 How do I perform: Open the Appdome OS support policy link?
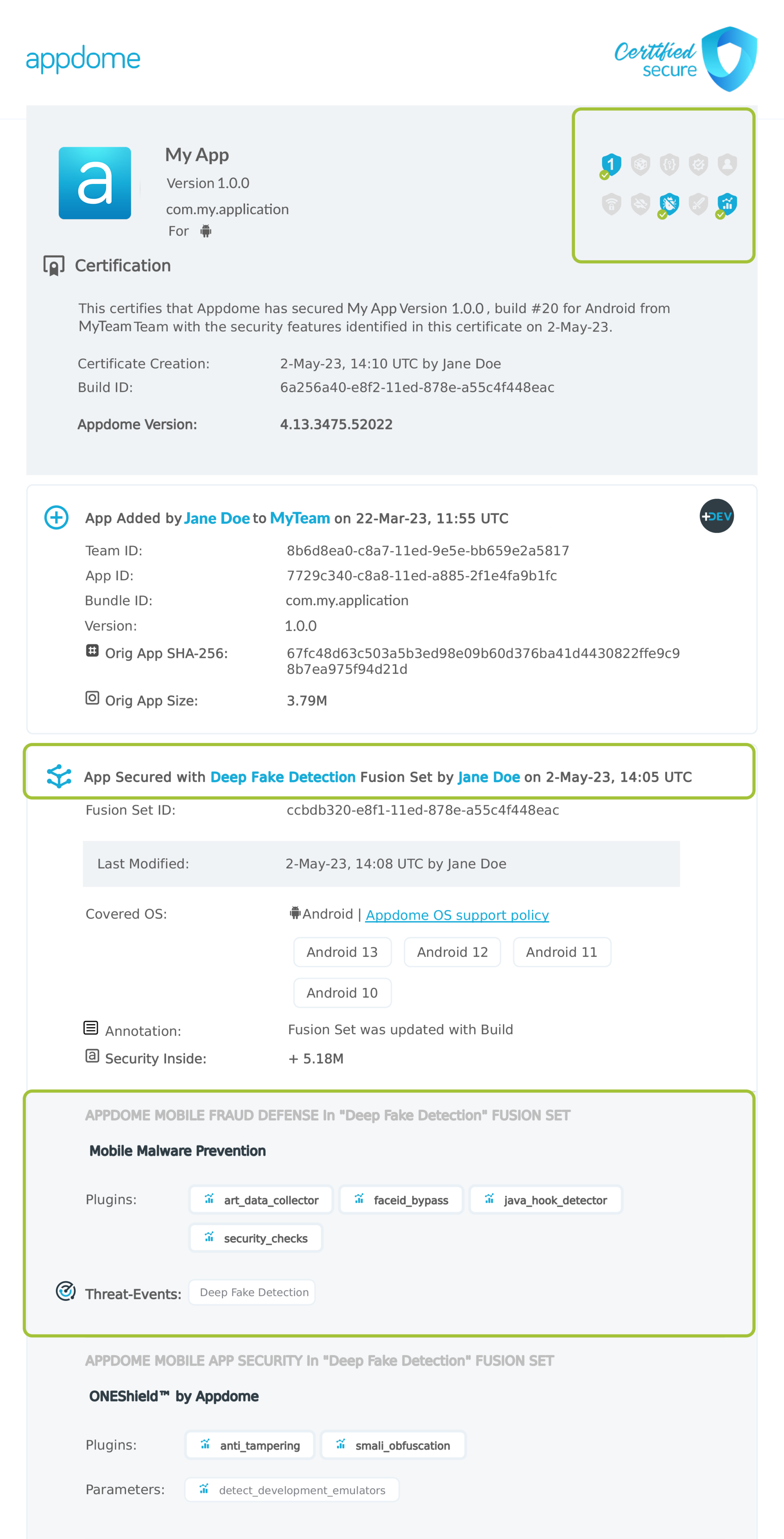pyautogui.click(x=457, y=915)
